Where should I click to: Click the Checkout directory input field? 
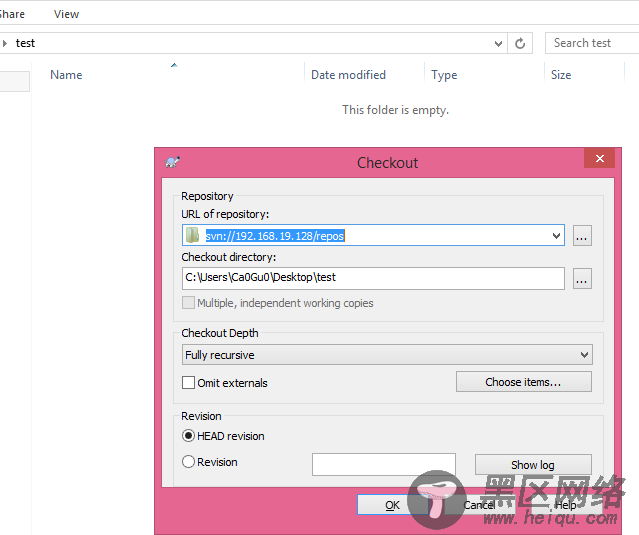(x=373, y=278)
